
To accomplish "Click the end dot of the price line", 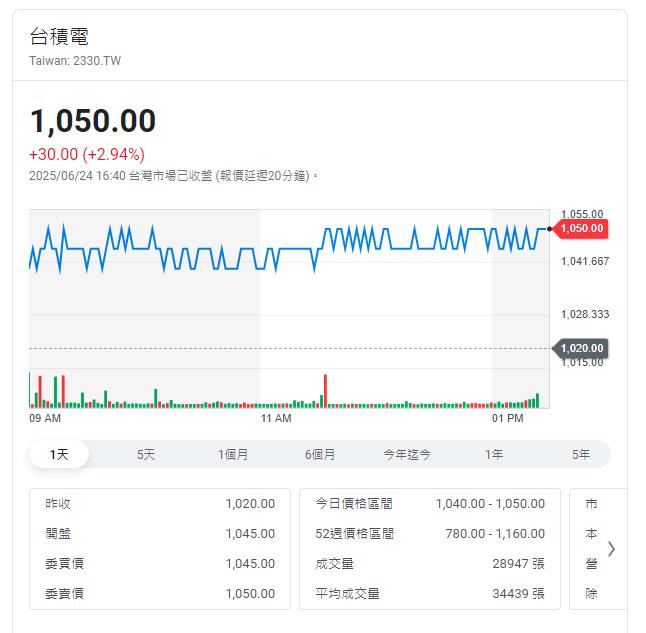I will tap(549, 229).
